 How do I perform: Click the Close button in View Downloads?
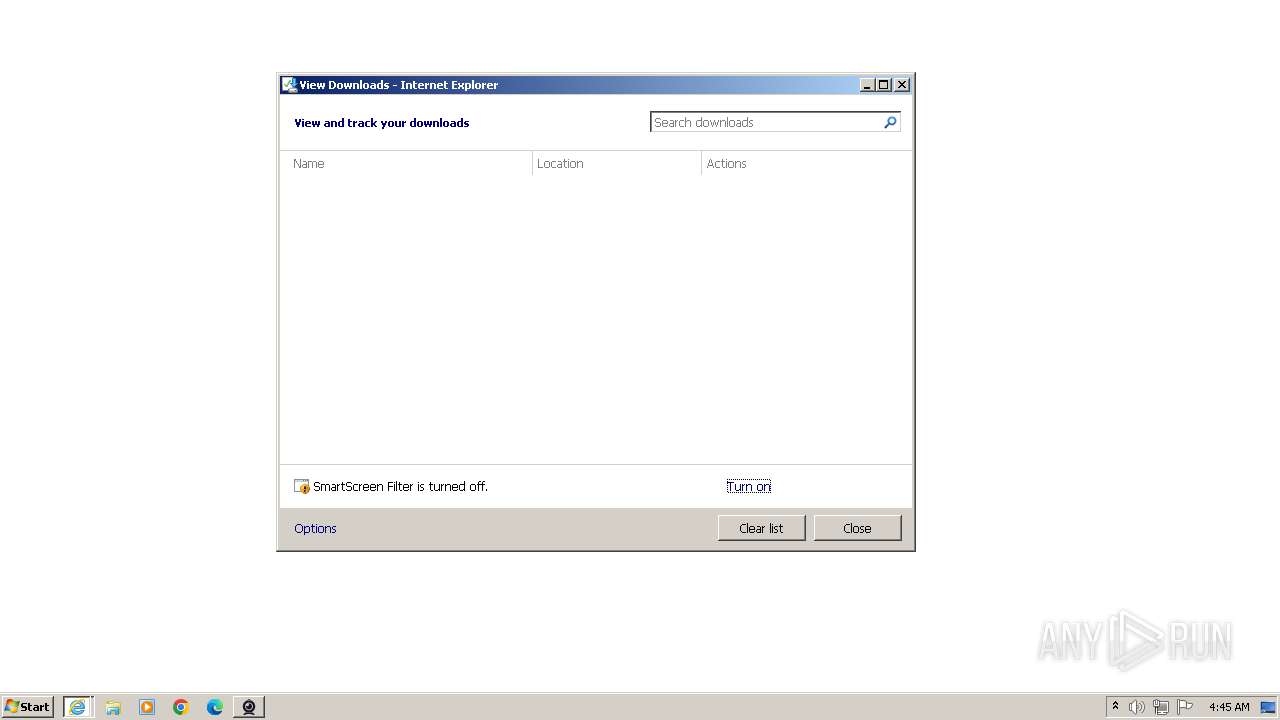(x=857, y=528)
